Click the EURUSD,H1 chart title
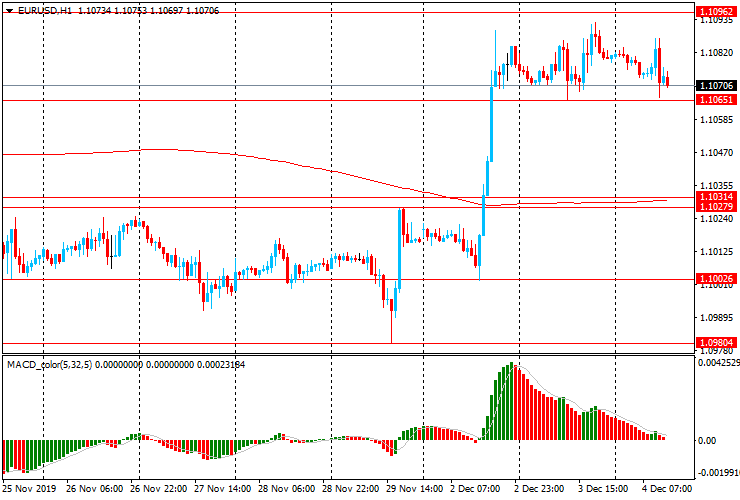This screenshot has width=740, height=500. 45,10
